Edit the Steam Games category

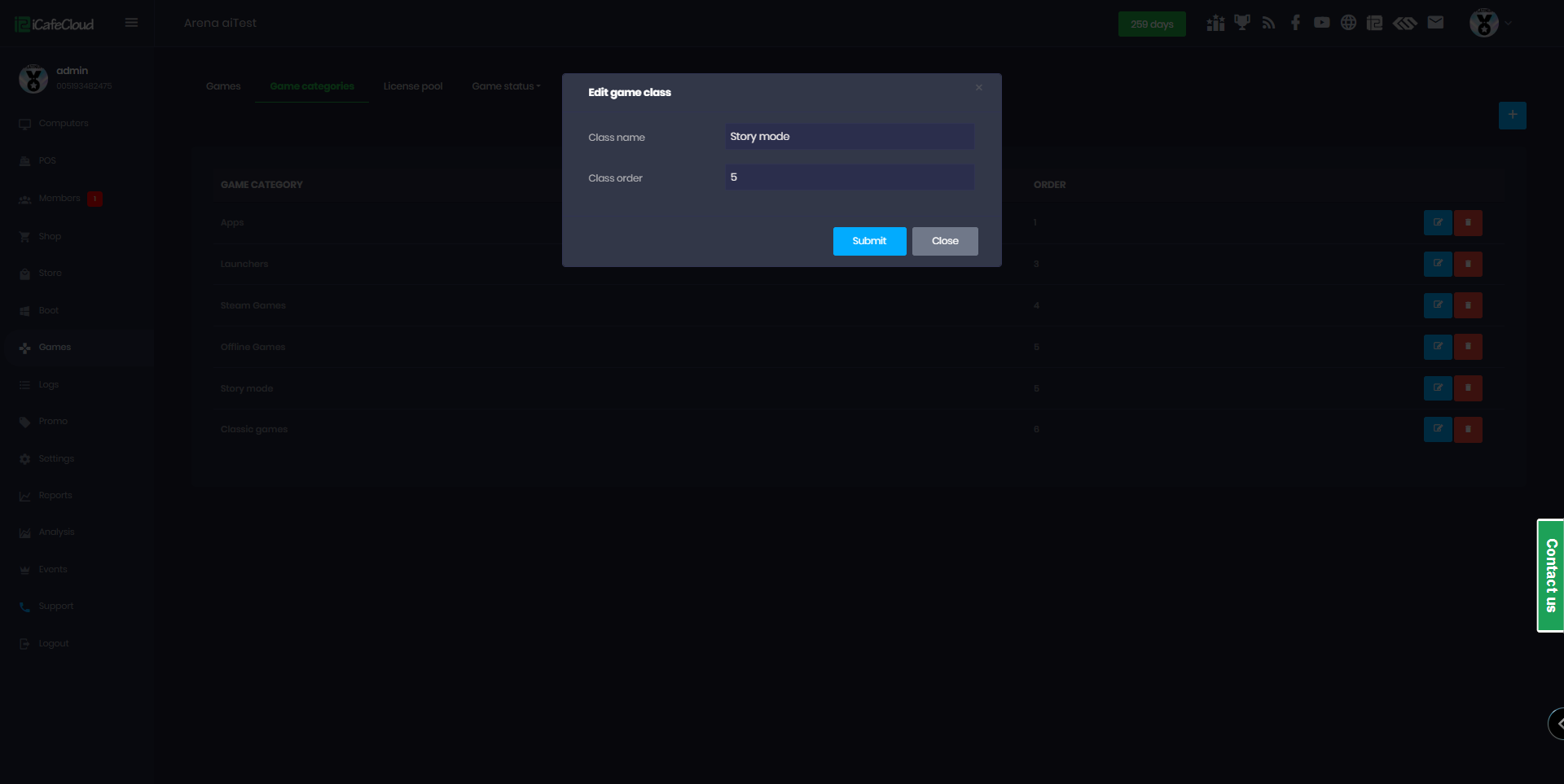tap(1438, 305)
